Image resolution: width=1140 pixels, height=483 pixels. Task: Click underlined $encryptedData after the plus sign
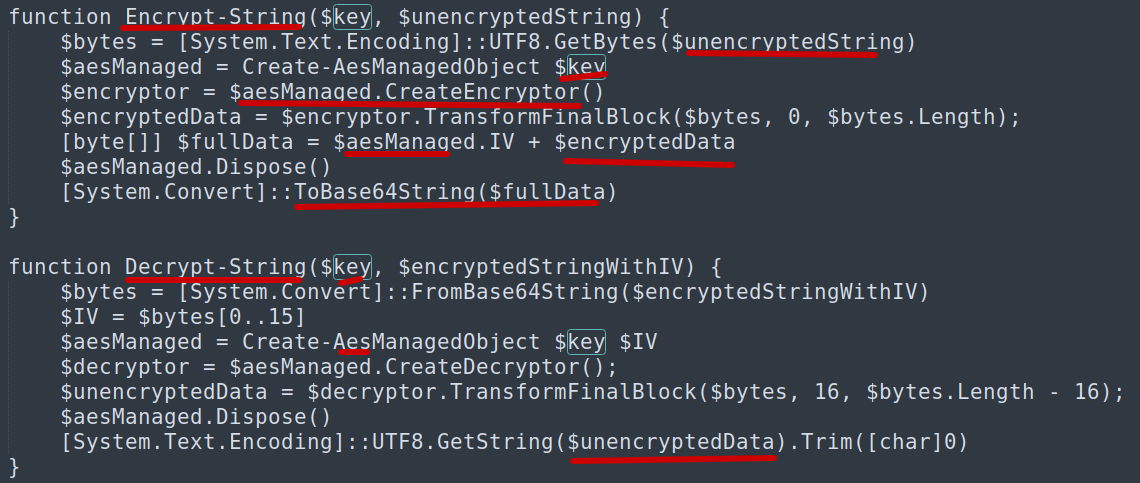pos(644,142)
